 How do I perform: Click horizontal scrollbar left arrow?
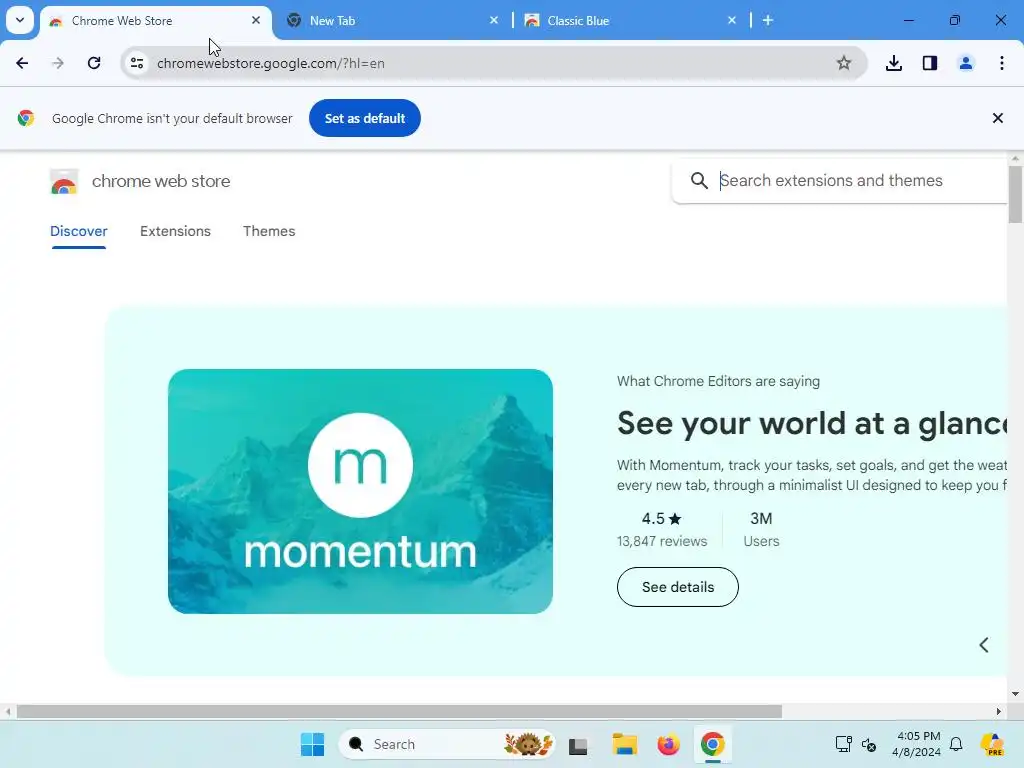(8, 712)
